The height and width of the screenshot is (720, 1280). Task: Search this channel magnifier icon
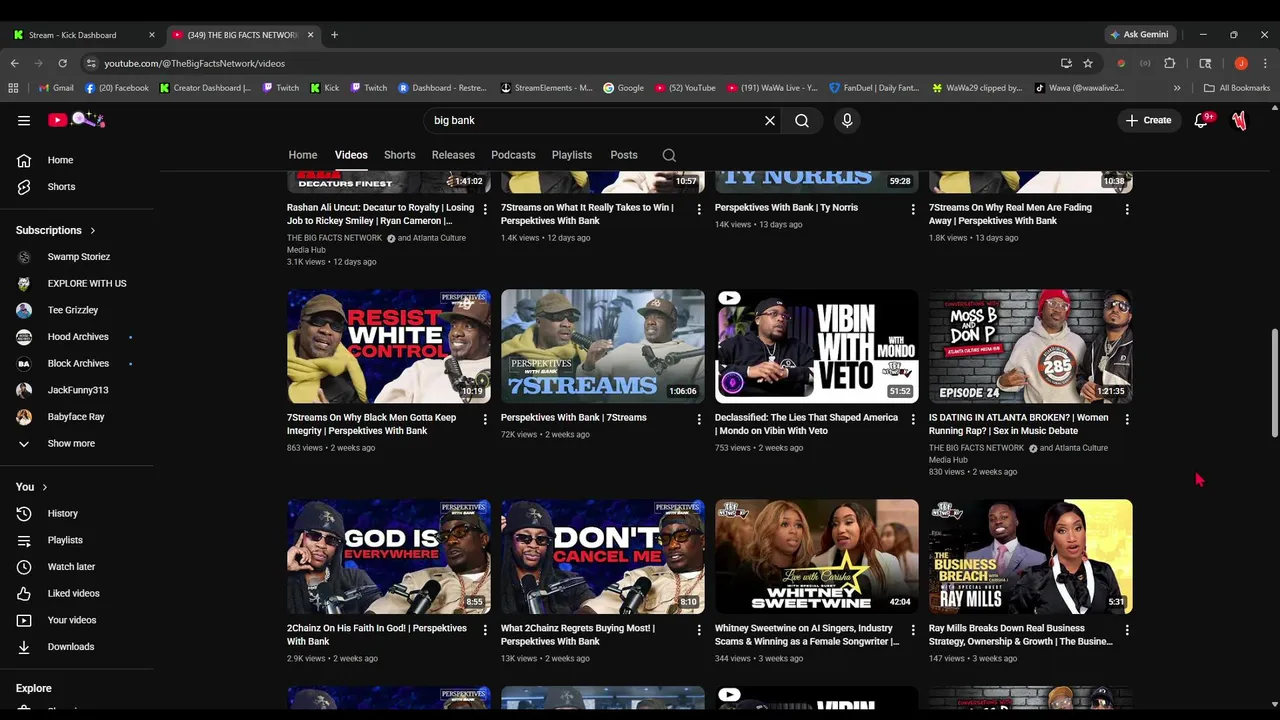click(x=669, y=155)
